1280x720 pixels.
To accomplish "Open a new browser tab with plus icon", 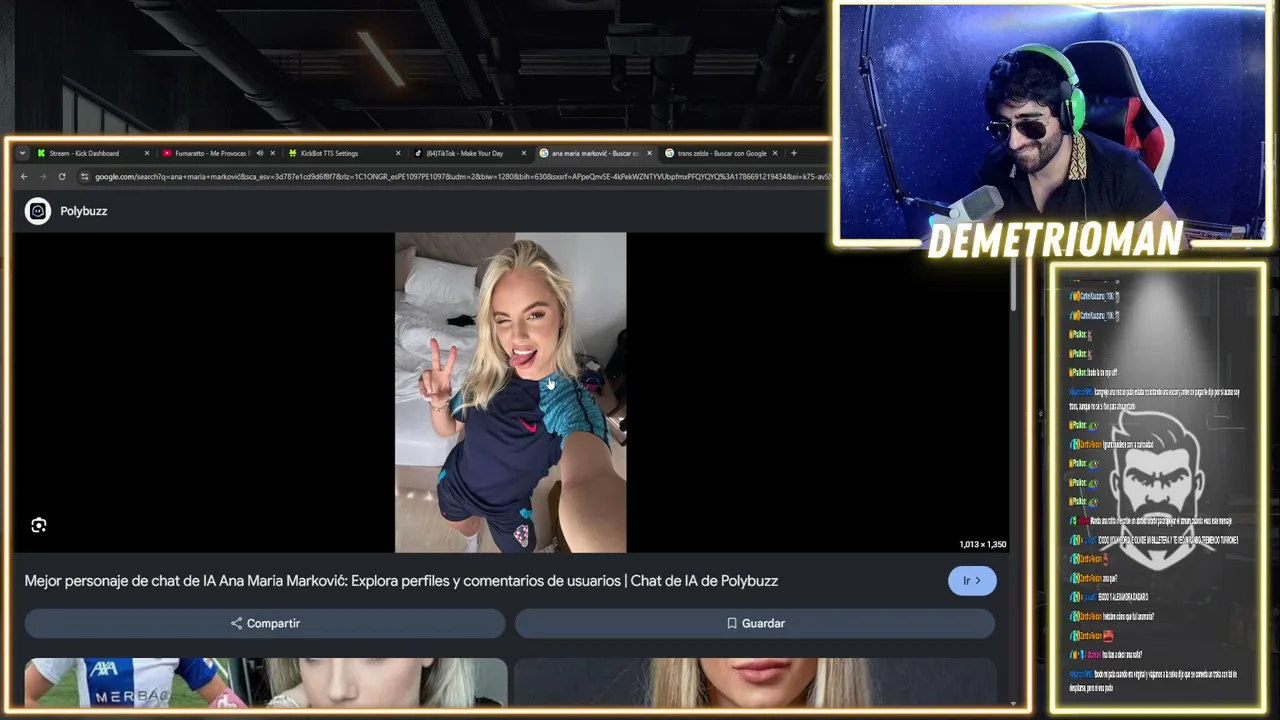I will (x=794, y=153).
